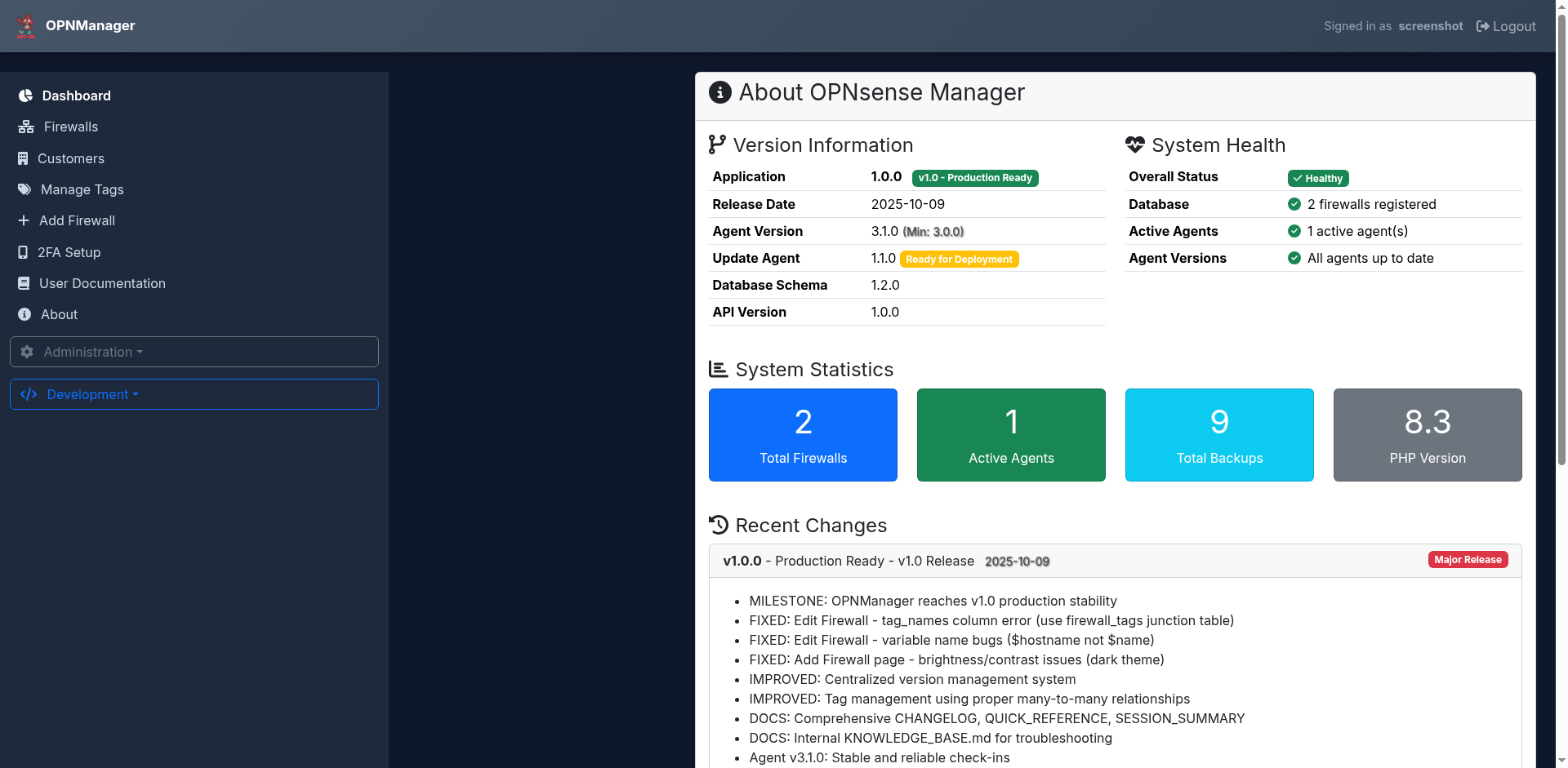The width and height of the screenshot is (1568, 768).
Task: Click the Ready for Deployment badge
Action: click(x=959, y=260)
